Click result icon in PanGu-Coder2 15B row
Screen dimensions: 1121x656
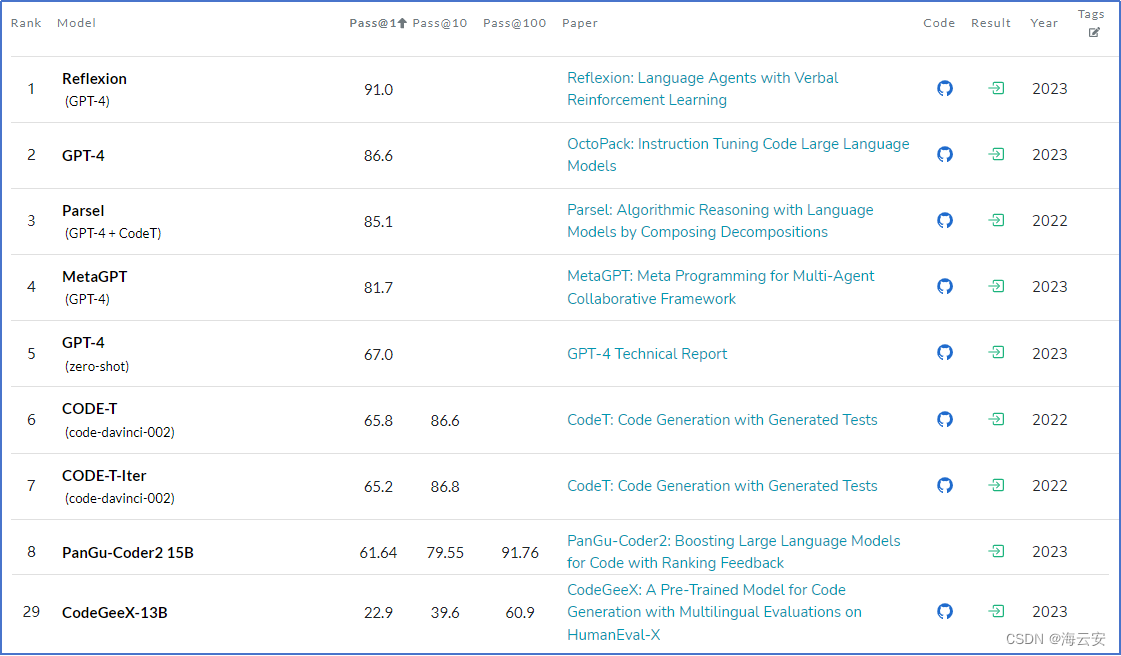(996, 552)
